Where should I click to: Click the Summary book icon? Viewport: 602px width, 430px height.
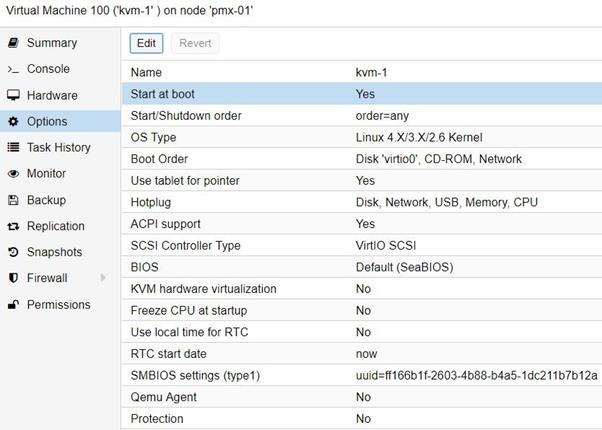tap(13, 43)
